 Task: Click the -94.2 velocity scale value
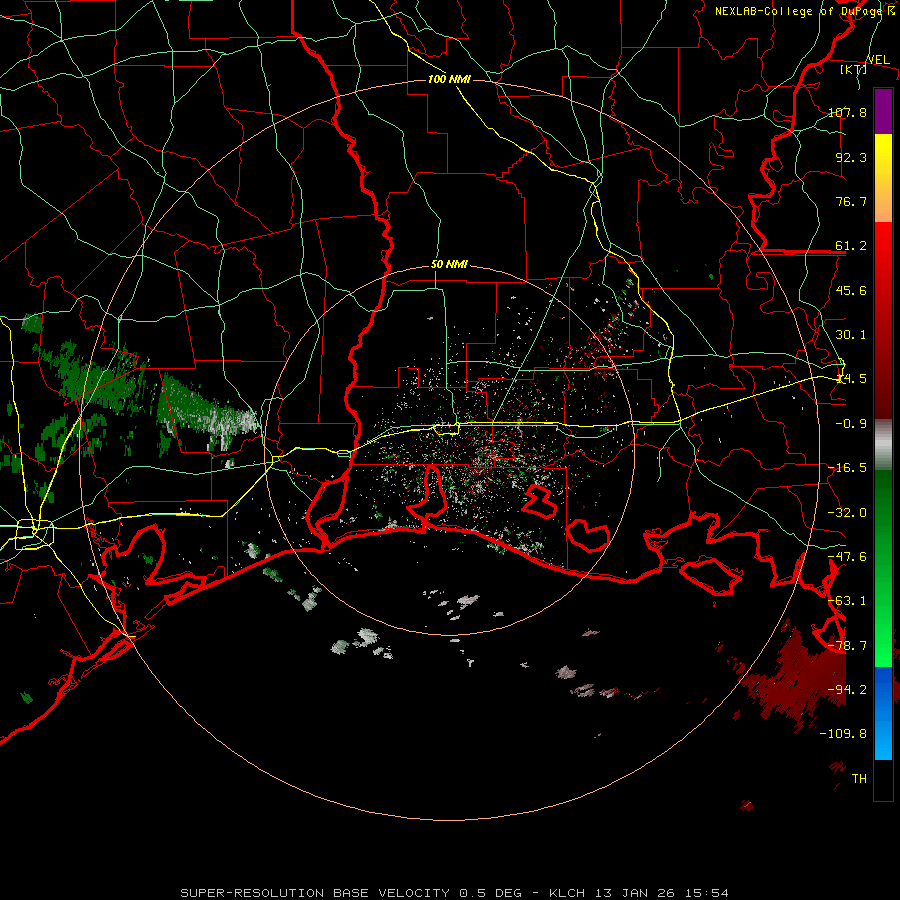848,690
